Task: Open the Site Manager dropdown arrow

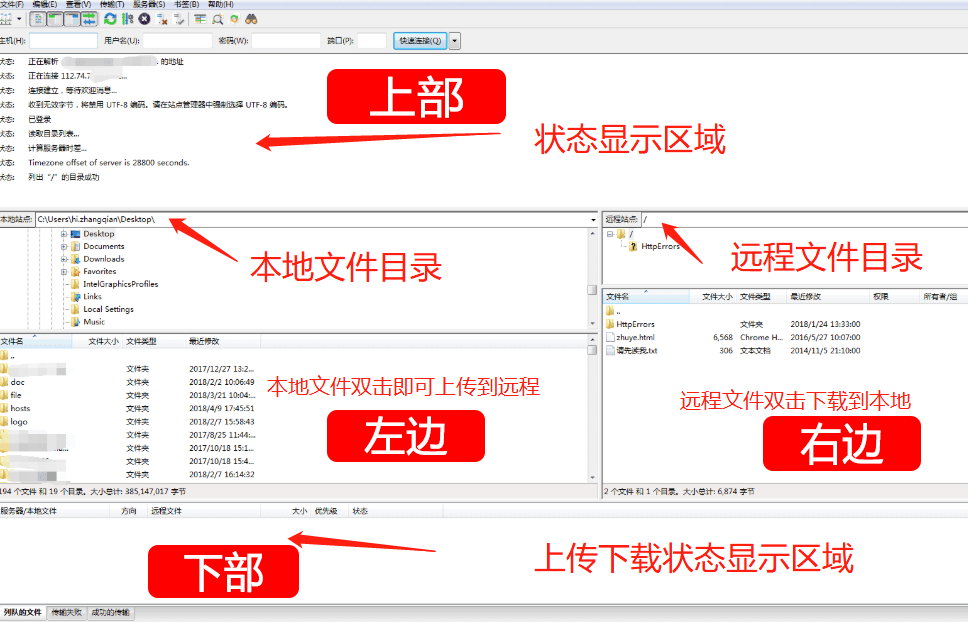Action: pos(19,19)
